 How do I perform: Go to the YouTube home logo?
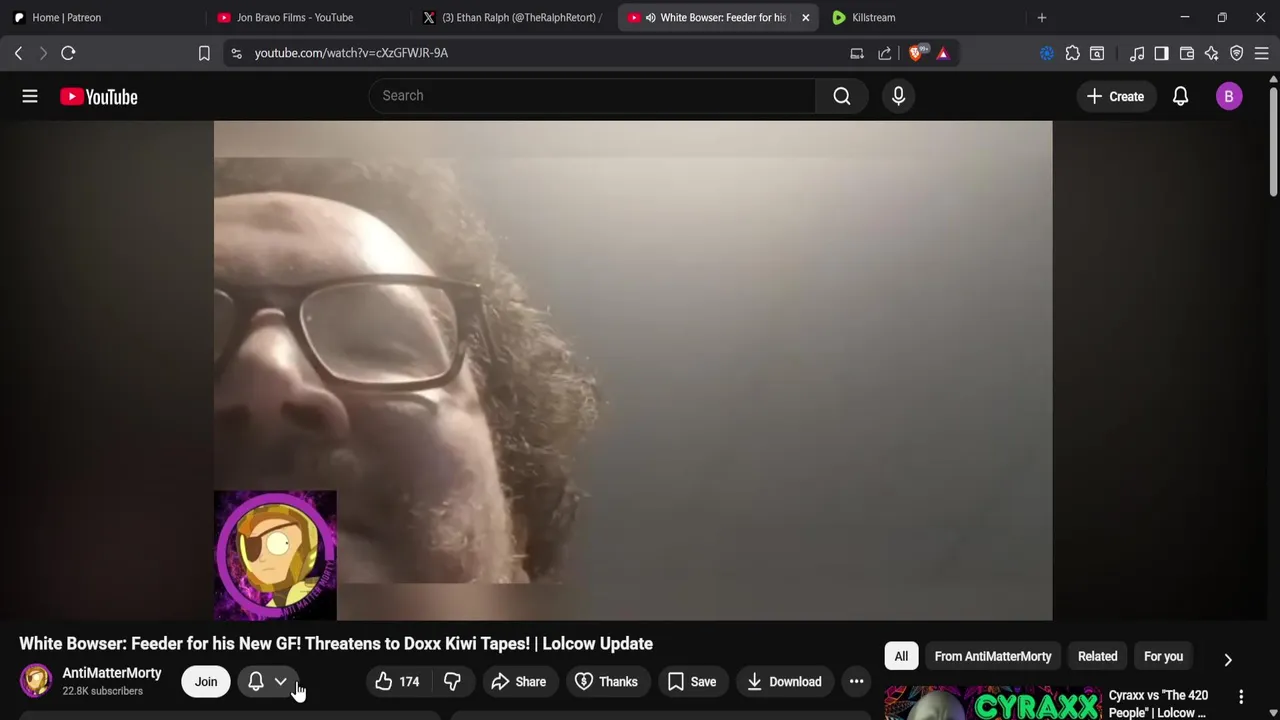pos(98,96)
